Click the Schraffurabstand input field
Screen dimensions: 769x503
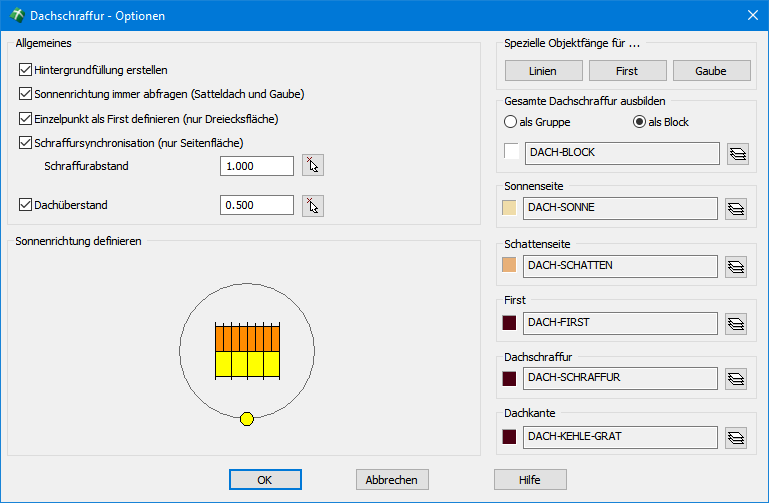pyautogui.click(x=257, y=166)
